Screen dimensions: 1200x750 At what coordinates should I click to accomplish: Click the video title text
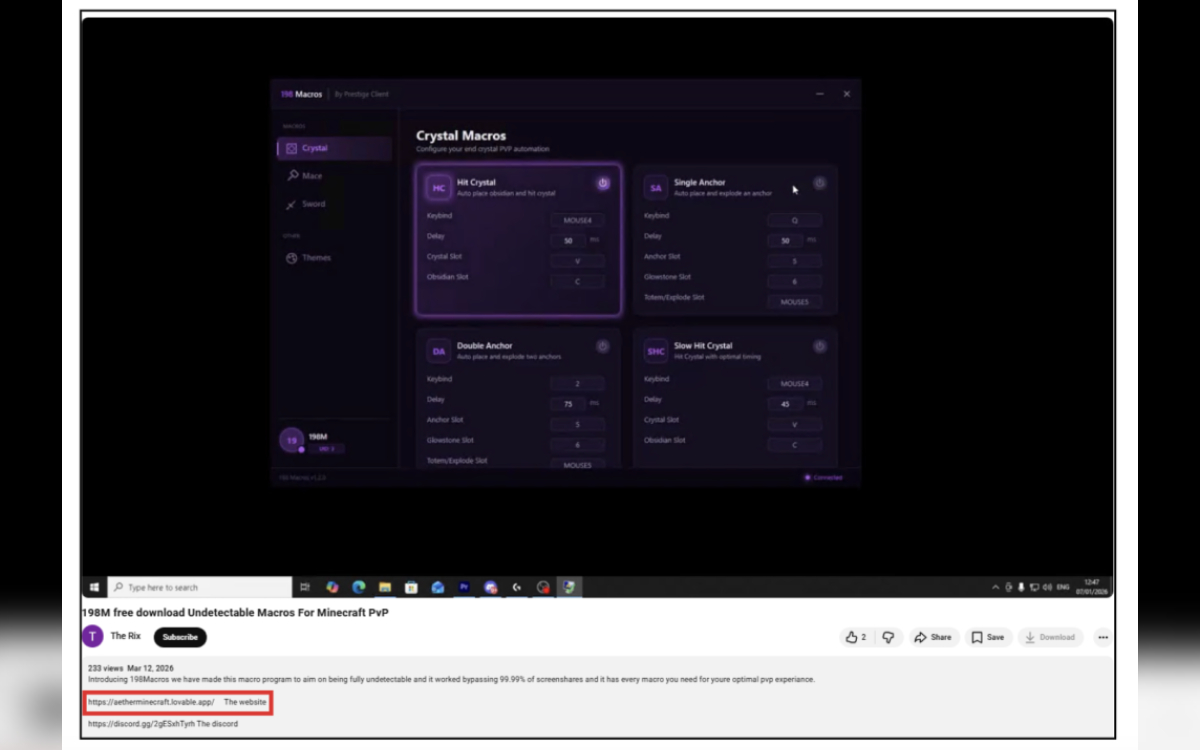click(x=235, y=612)
